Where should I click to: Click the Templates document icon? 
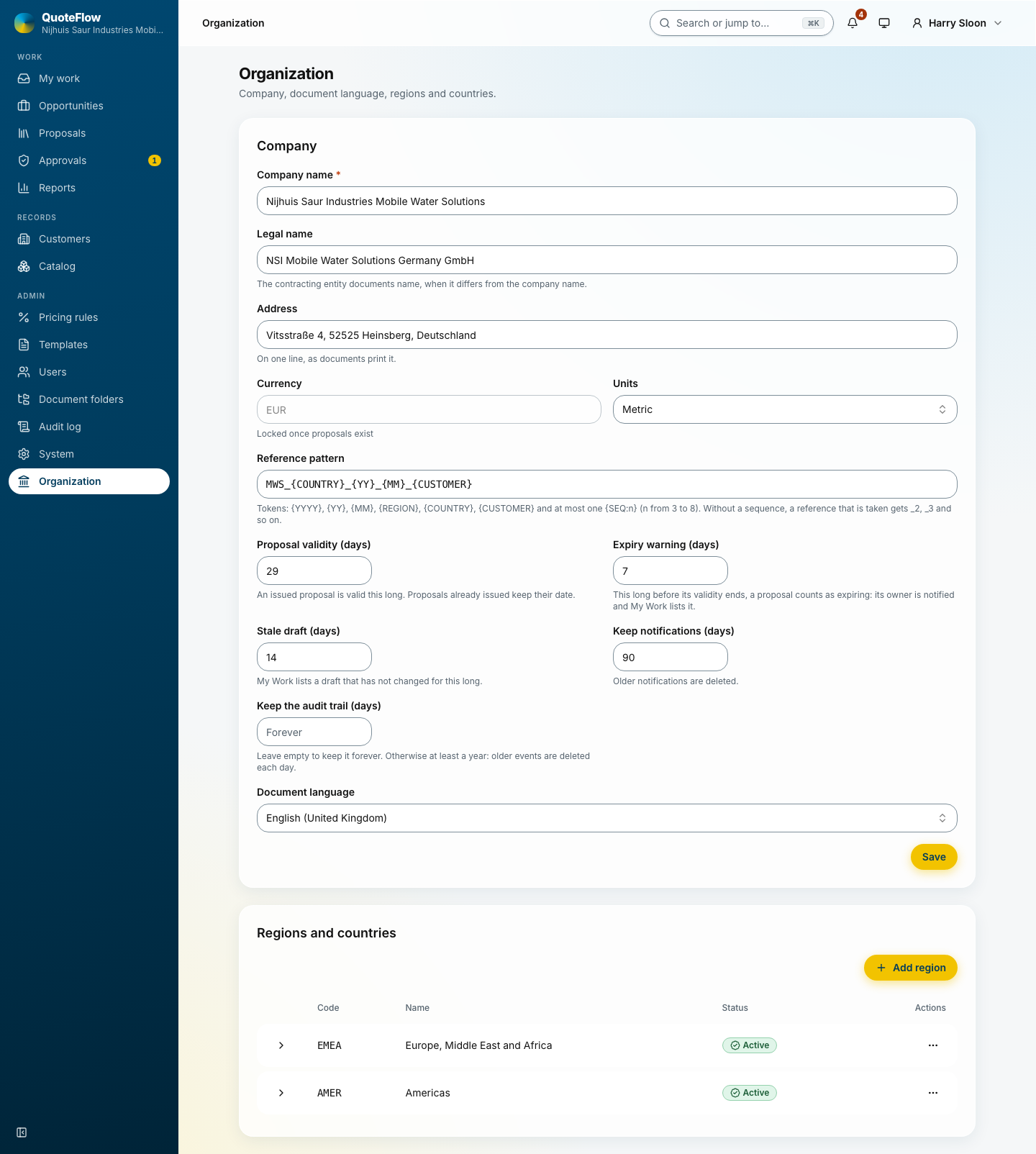pos(24,345)
